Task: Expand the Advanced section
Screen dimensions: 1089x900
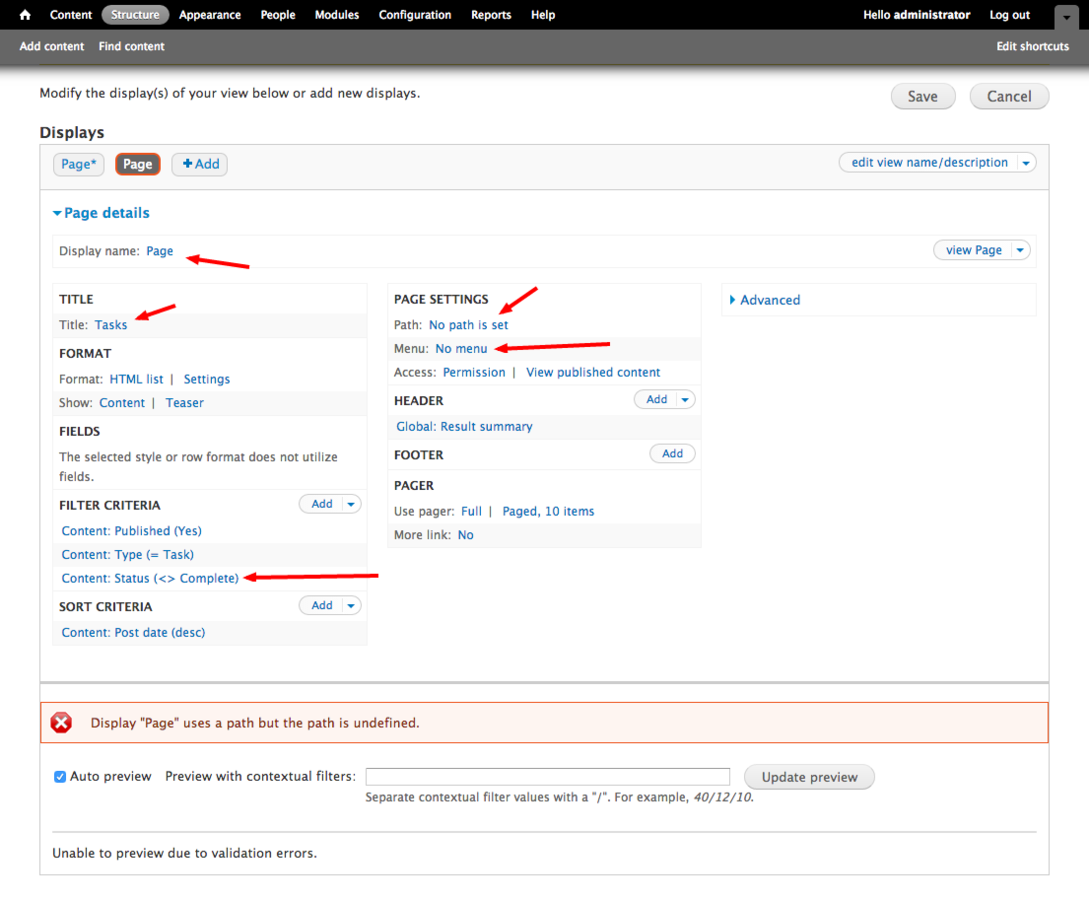Action: coord(765,300)
